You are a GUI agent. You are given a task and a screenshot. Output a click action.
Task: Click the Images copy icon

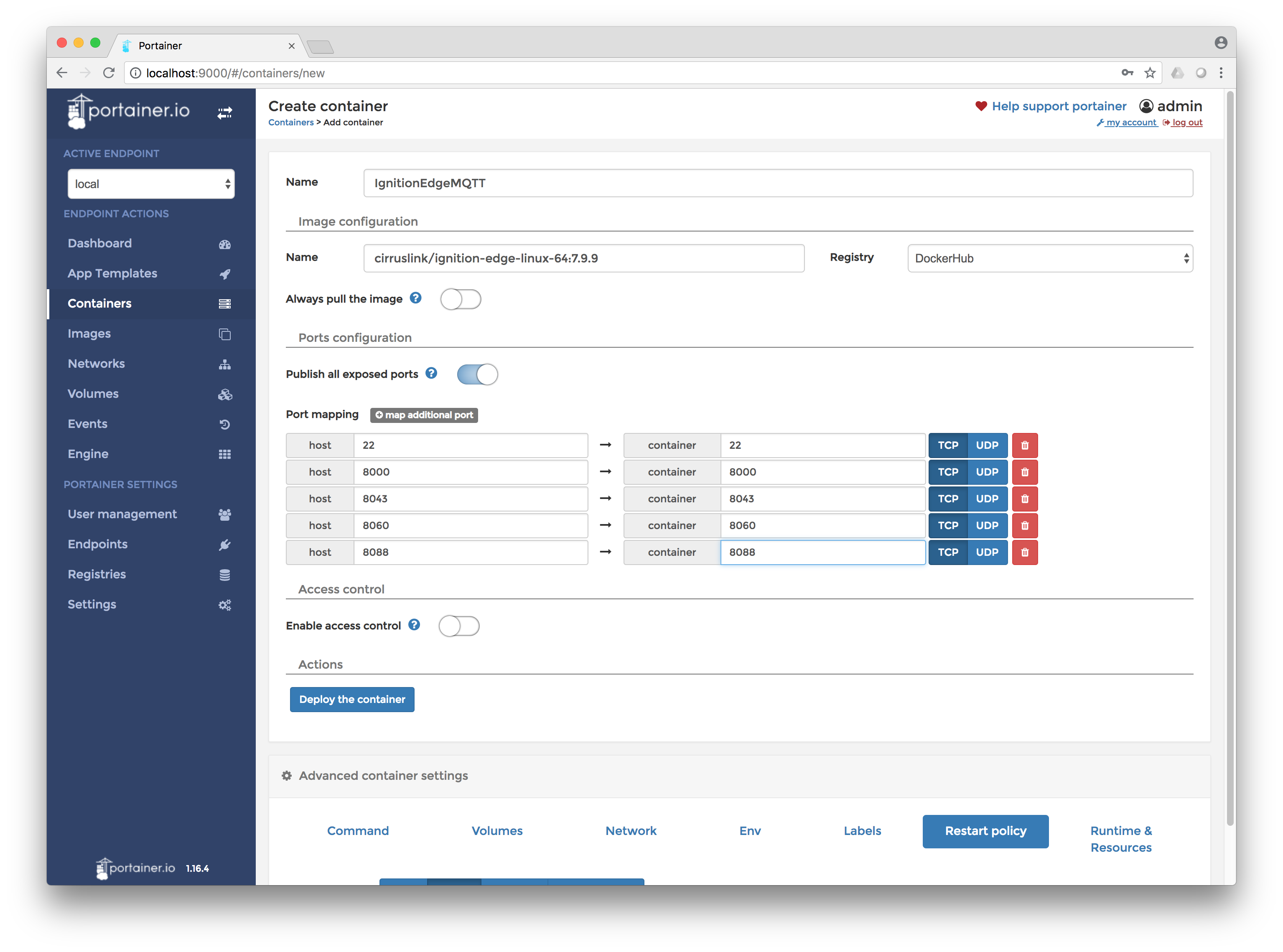(x=225, y=334)
